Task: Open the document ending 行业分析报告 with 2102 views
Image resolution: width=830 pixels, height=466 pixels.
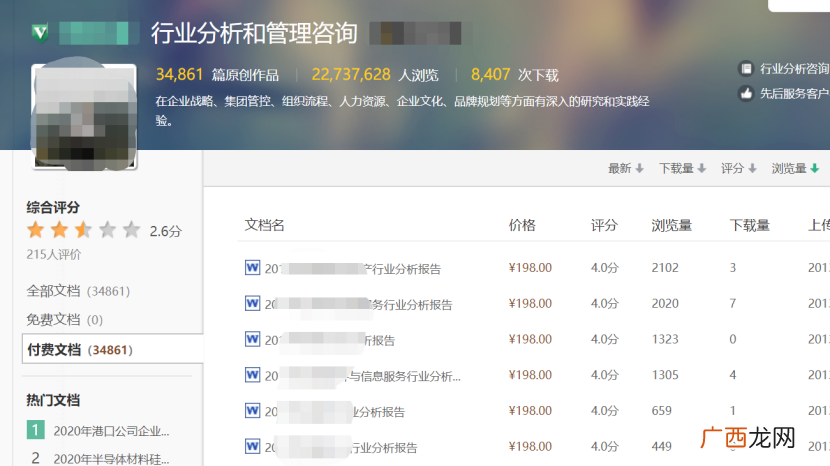Action: coord(353,269)
